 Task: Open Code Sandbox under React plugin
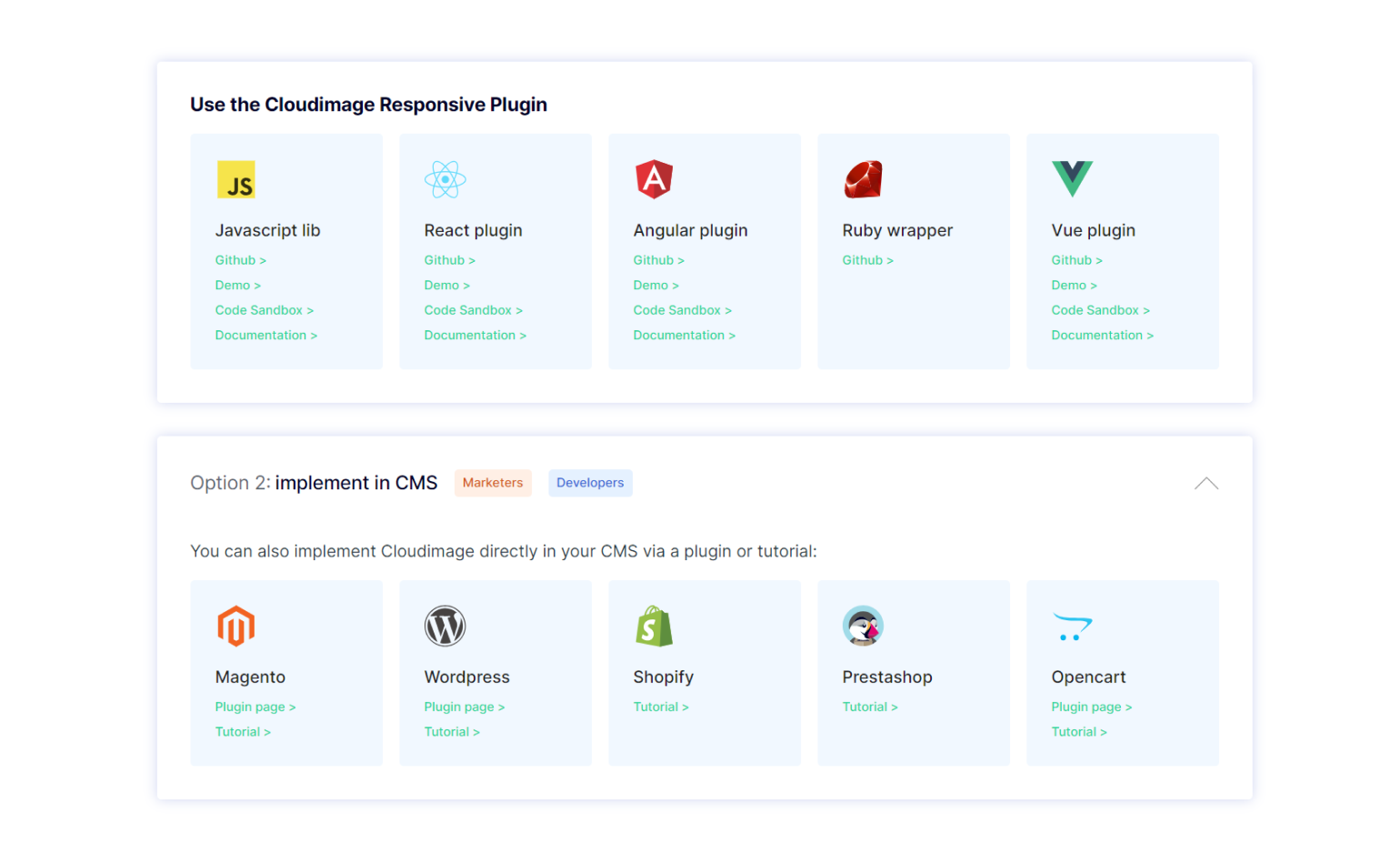pyautogui.click(x=474, y=310)
